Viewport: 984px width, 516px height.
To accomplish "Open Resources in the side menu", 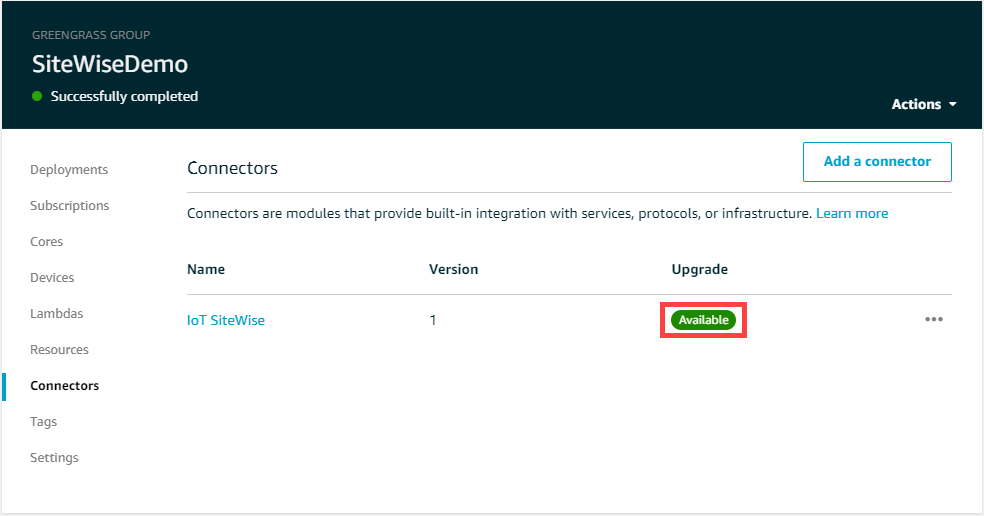I will [59, 349].
